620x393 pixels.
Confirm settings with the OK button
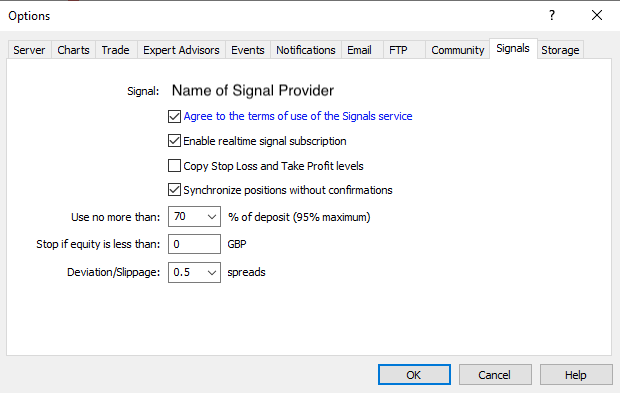coord(414,374)
